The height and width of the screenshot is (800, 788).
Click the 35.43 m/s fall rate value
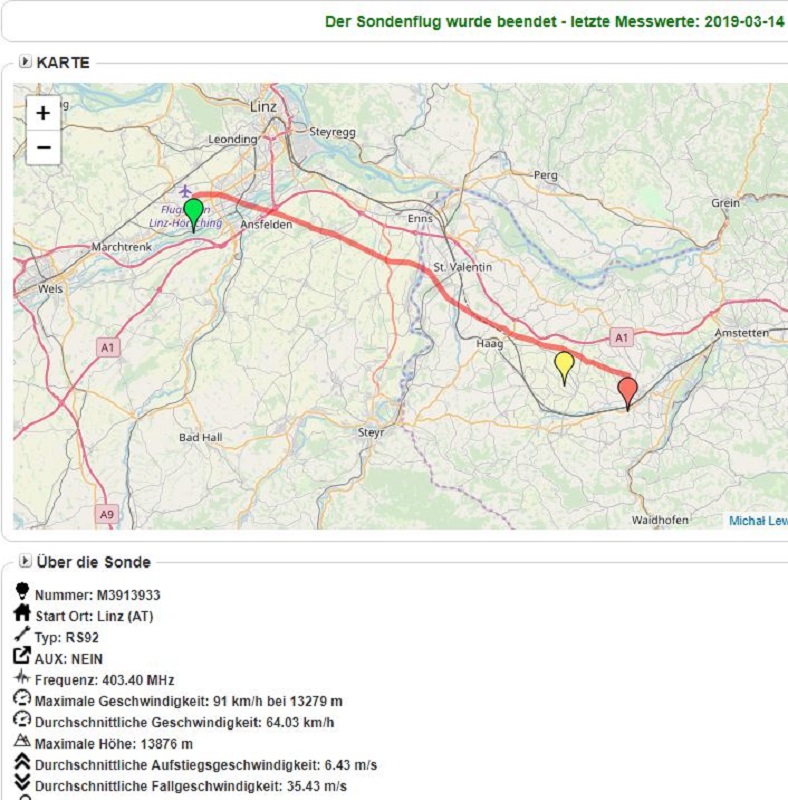click(x=316, y=786)
